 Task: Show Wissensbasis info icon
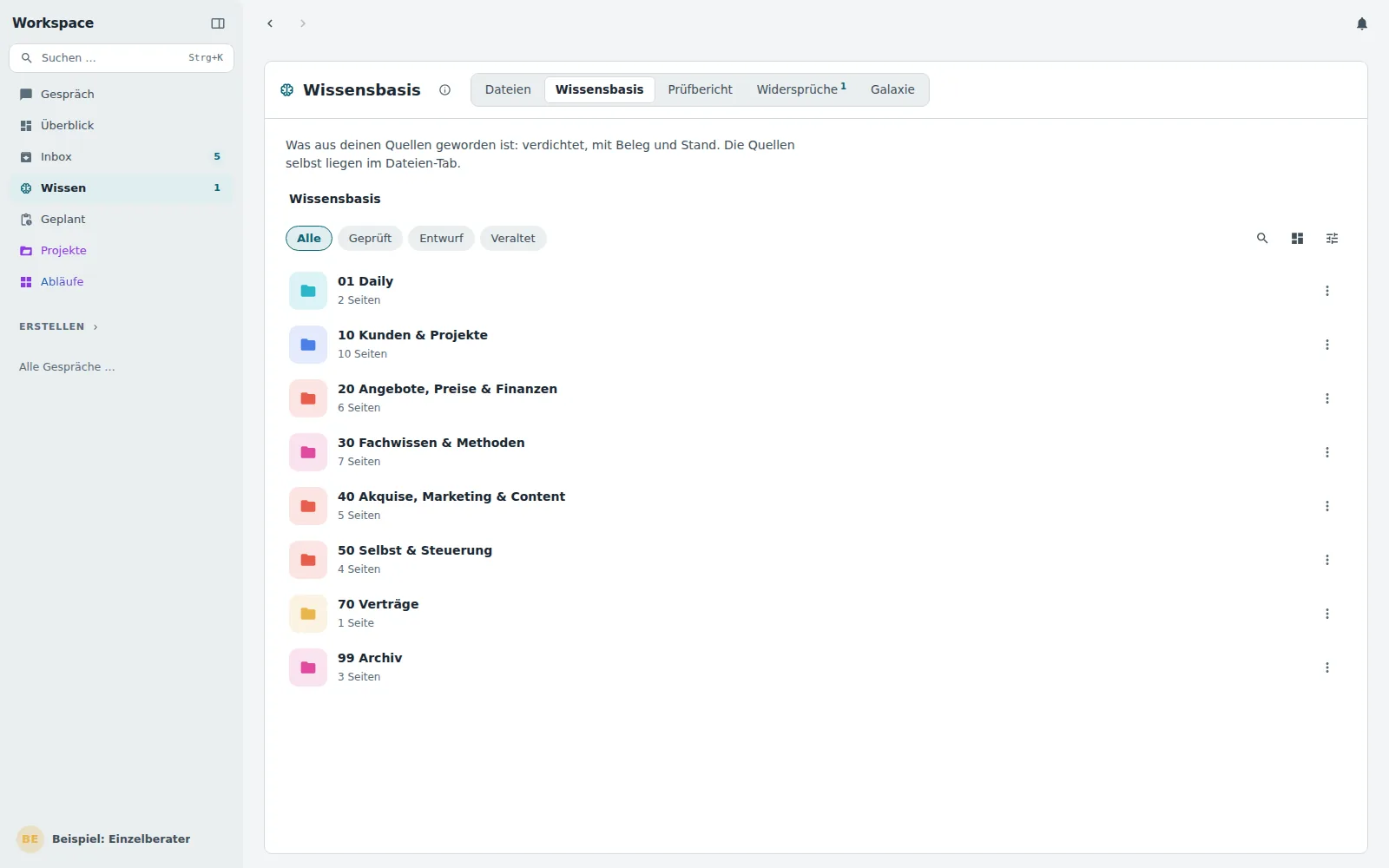pyautogui.click(x=445, y=89)
